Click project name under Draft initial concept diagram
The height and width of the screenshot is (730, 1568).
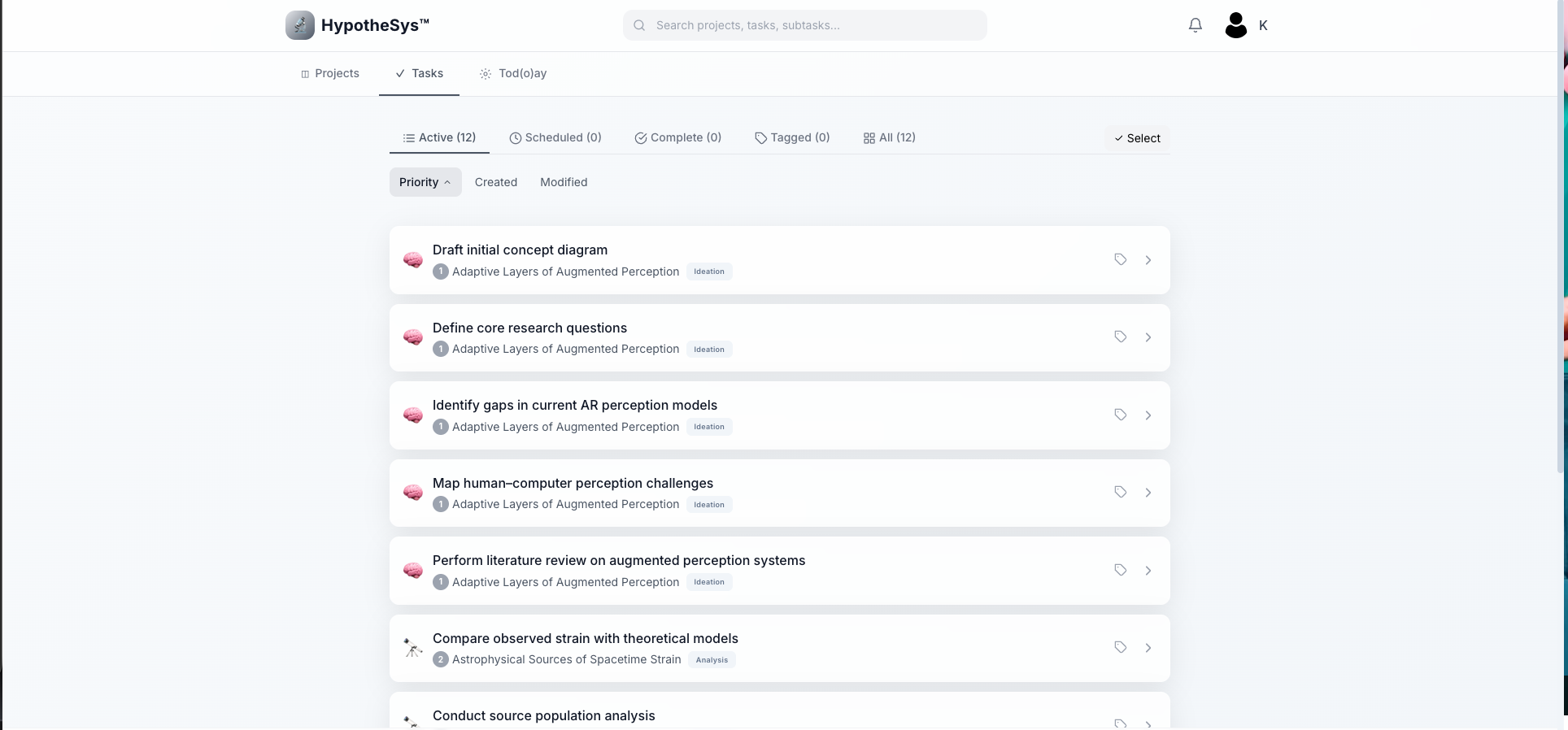[x=565, y=272]
